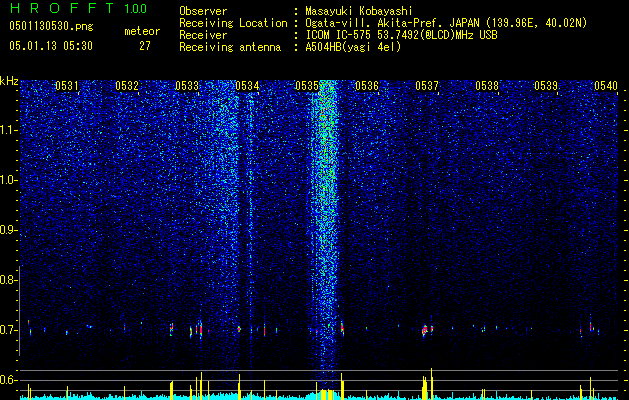
Task: Click the 1.0 kHz frequency label
Action: [x=9, y=181]
